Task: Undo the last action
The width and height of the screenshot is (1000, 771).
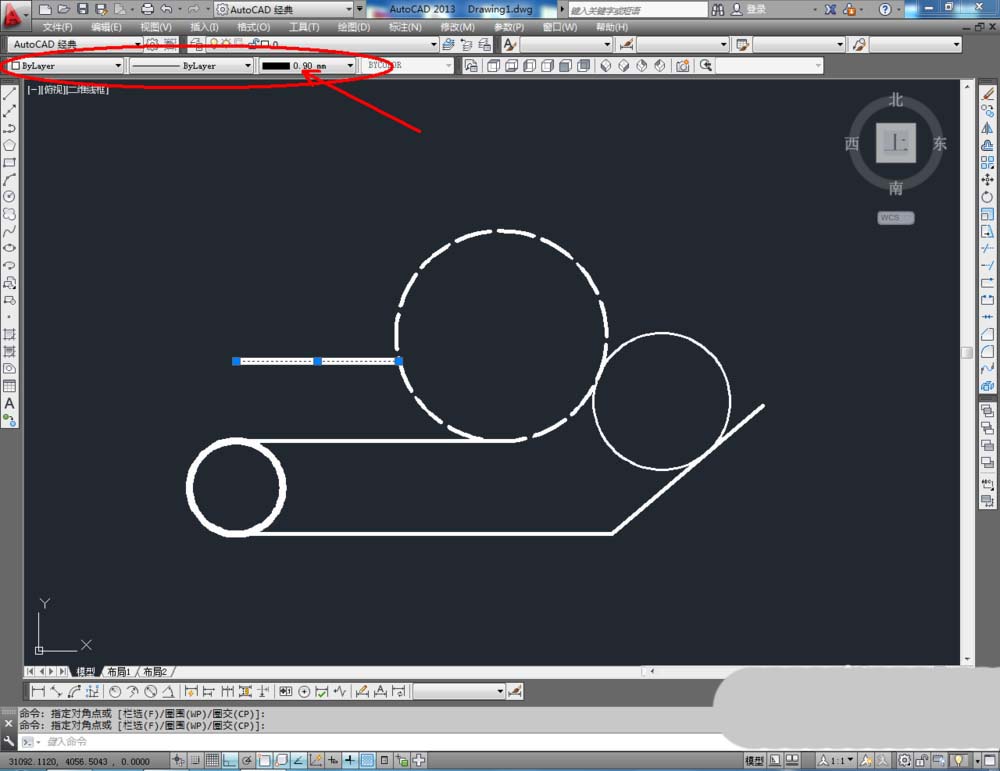Action: (166, 9)
